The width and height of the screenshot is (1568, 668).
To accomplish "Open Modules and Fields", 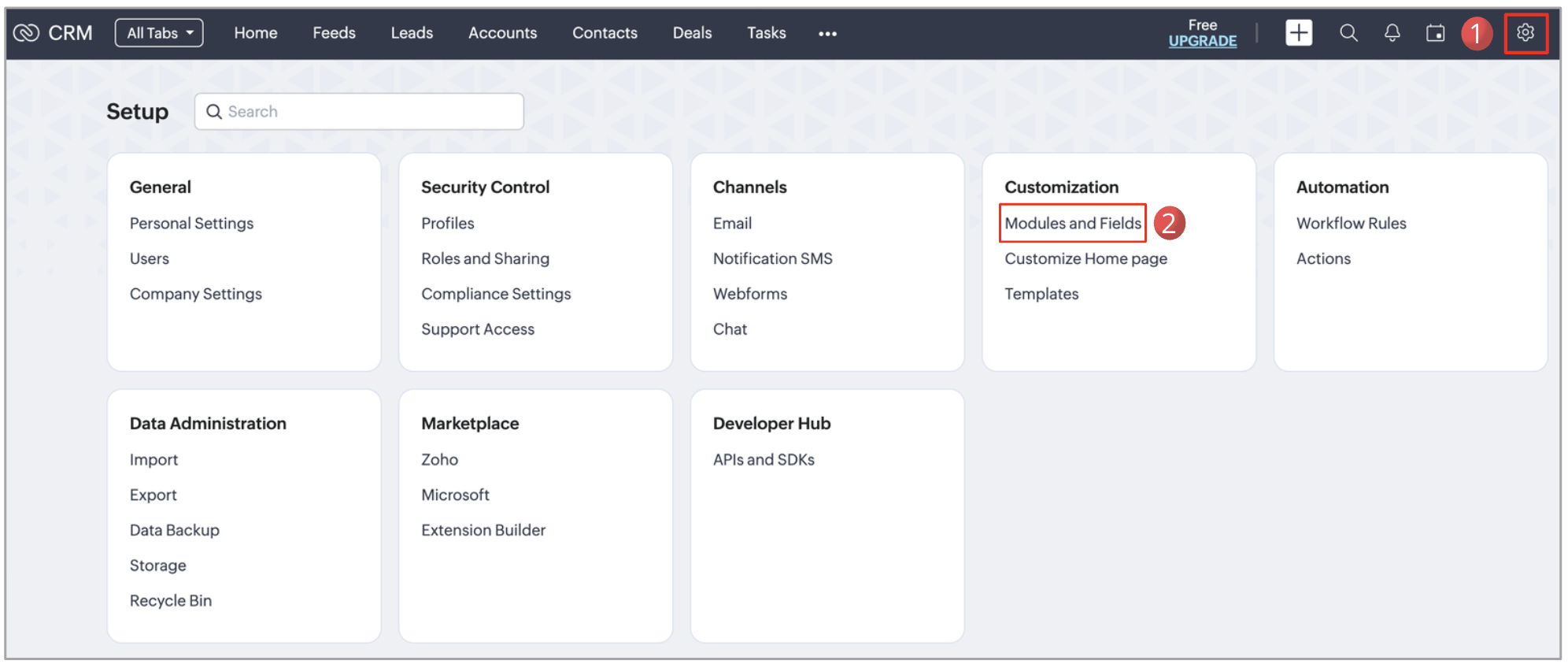I will [1072, 224].
